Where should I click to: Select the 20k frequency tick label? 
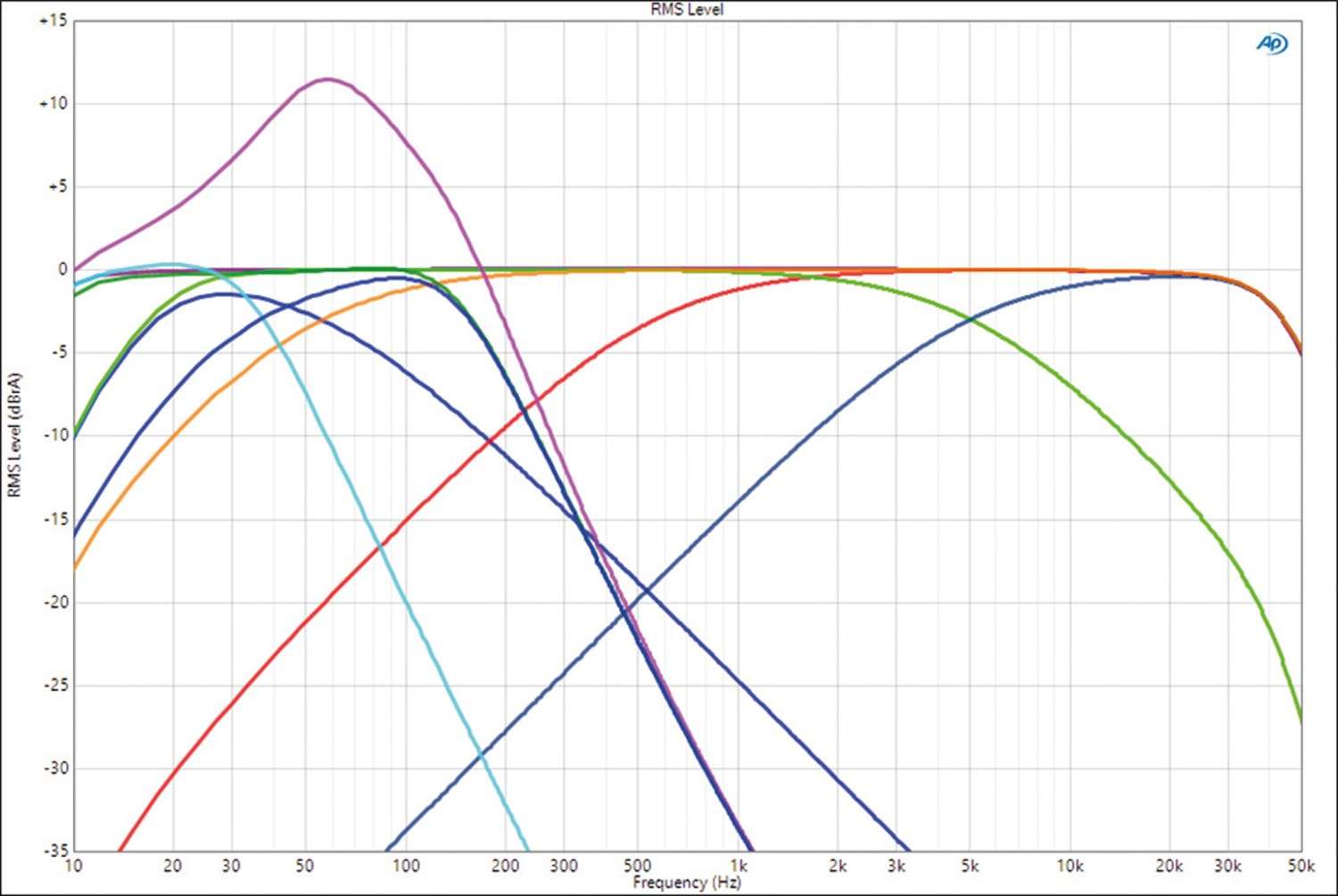click(x=1169, y=866)
